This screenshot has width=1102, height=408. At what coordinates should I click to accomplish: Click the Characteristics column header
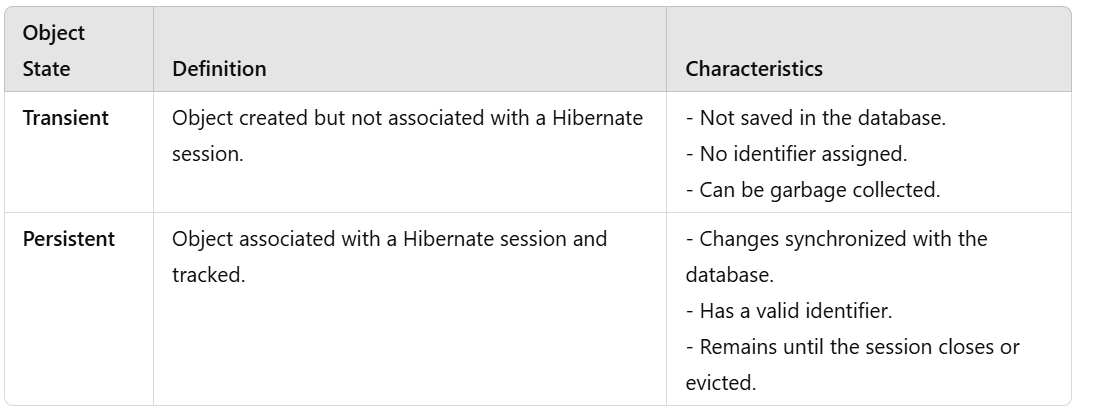tap(754, 69)
